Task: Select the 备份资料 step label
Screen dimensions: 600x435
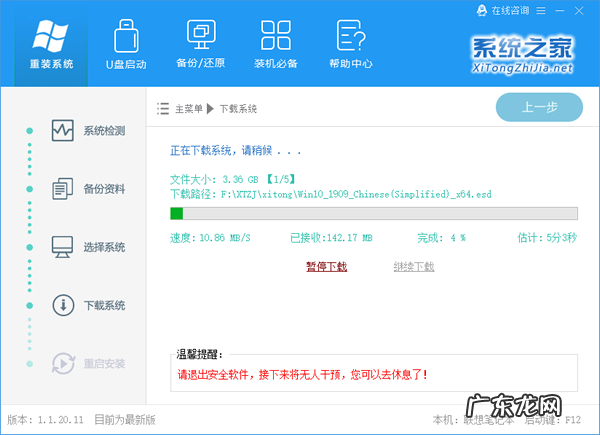Action: (x=104, y=189)
